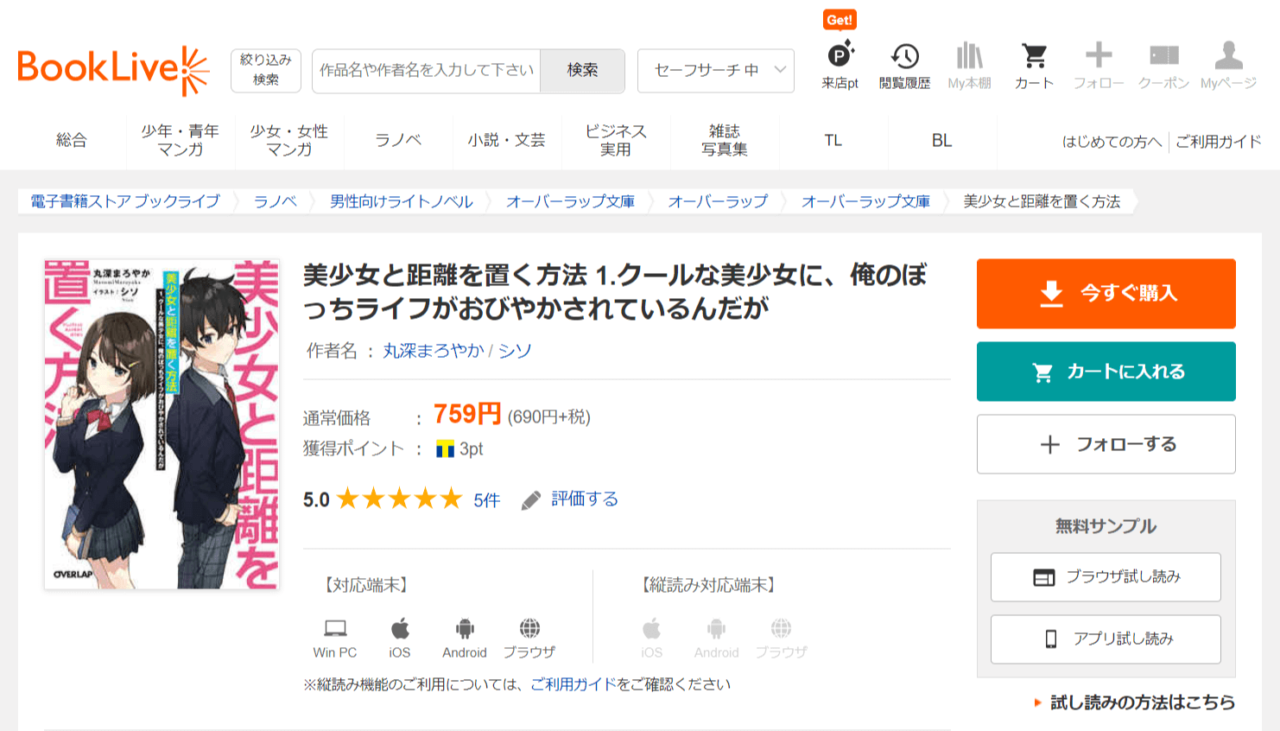Open オーバーラップ文庫 breadcrumb link
Screen dimensions: 1280x731
(570, 201)
